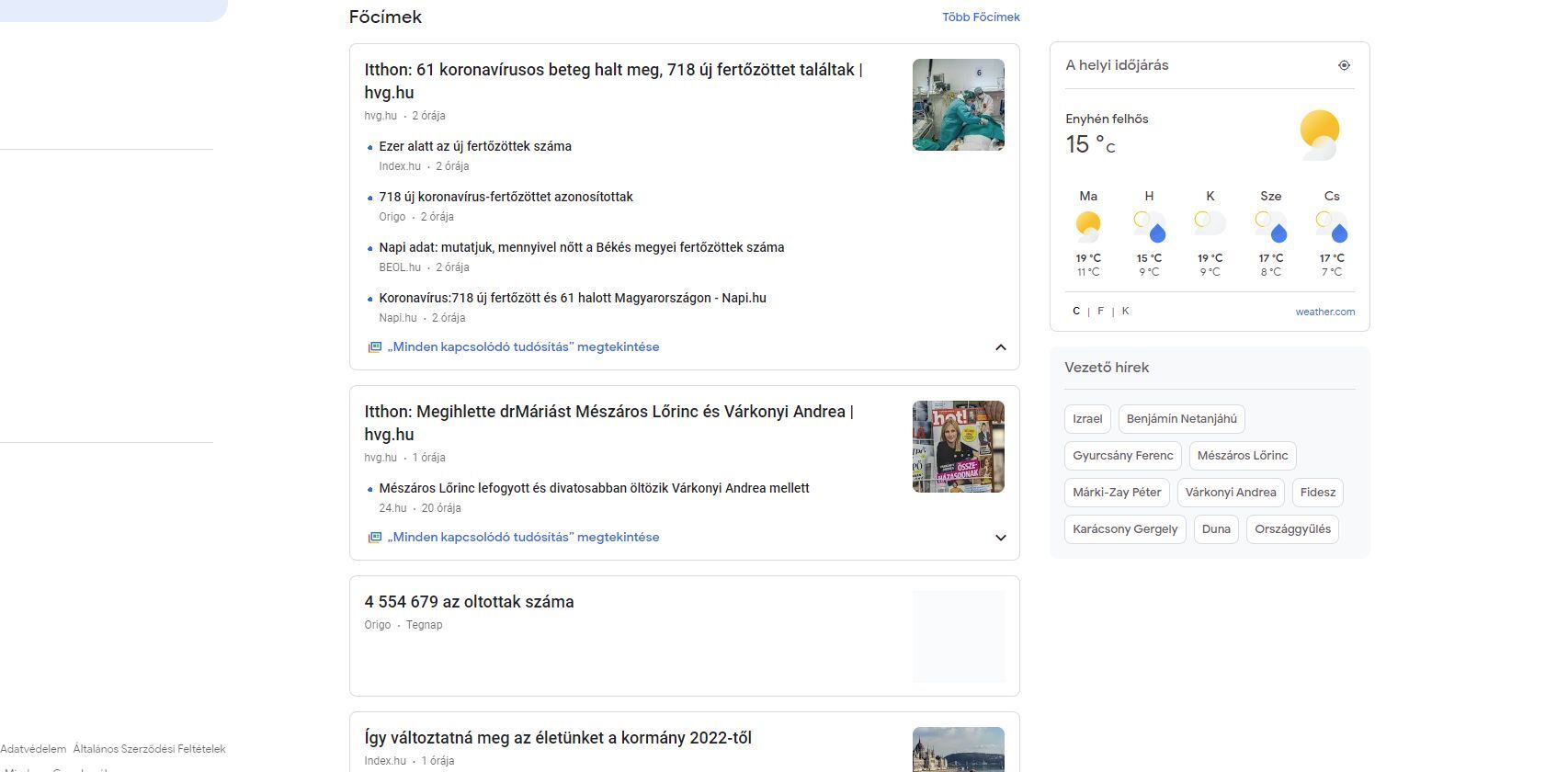Click the location target icon in weather card
Screen dimensions: 1568x772
(1344, 65)
